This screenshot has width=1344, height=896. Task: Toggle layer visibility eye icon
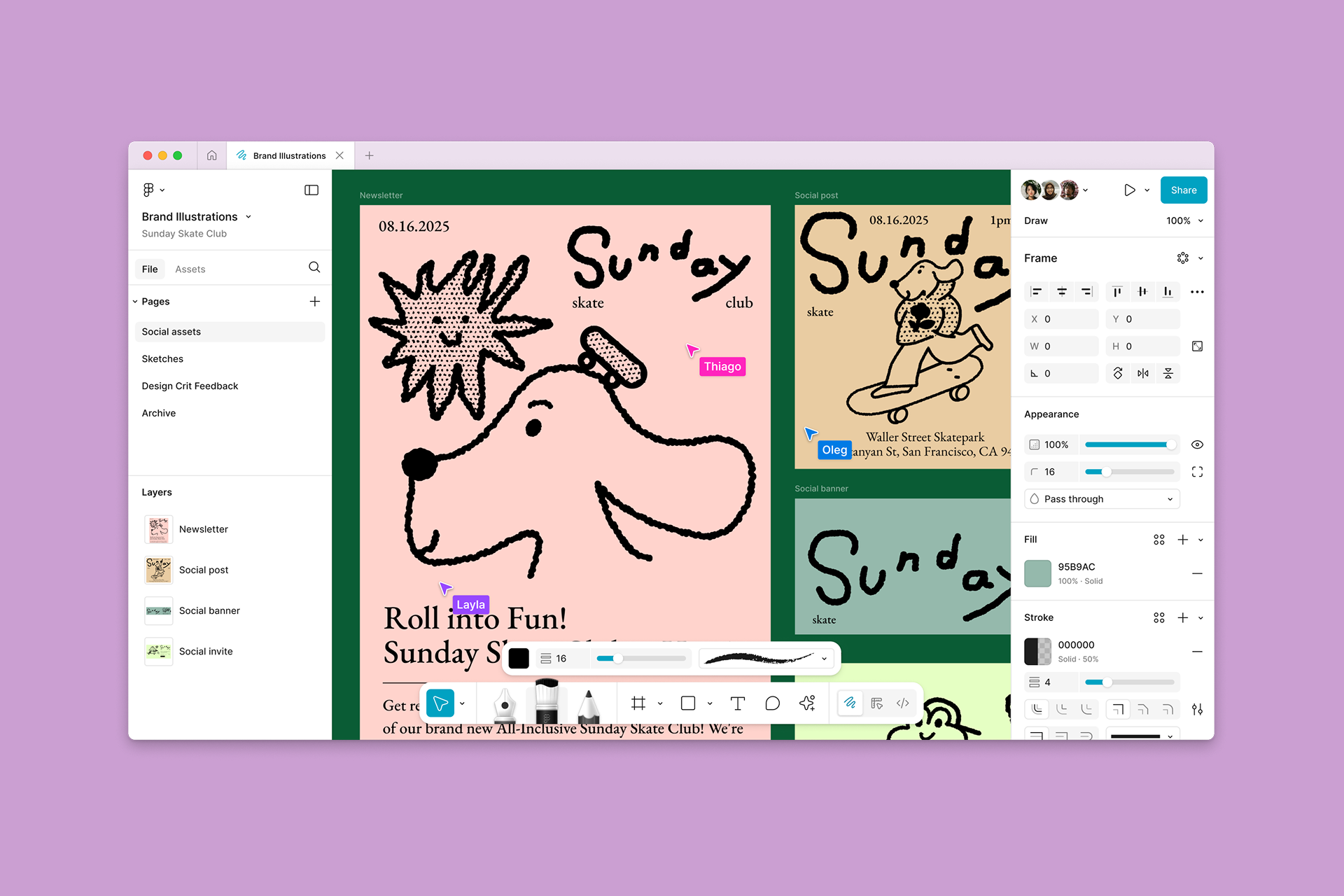coord(1197,444)
